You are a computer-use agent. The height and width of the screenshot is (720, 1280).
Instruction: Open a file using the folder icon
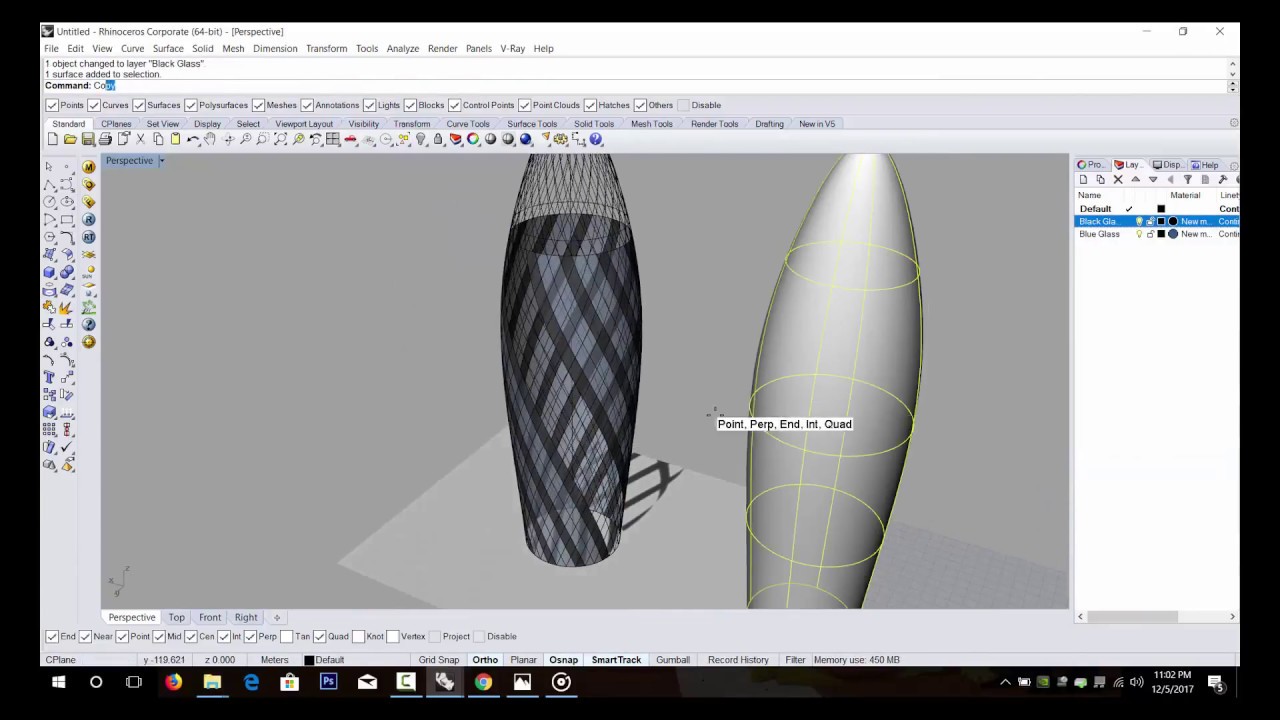pyautogui.click(x=71, y=140)
